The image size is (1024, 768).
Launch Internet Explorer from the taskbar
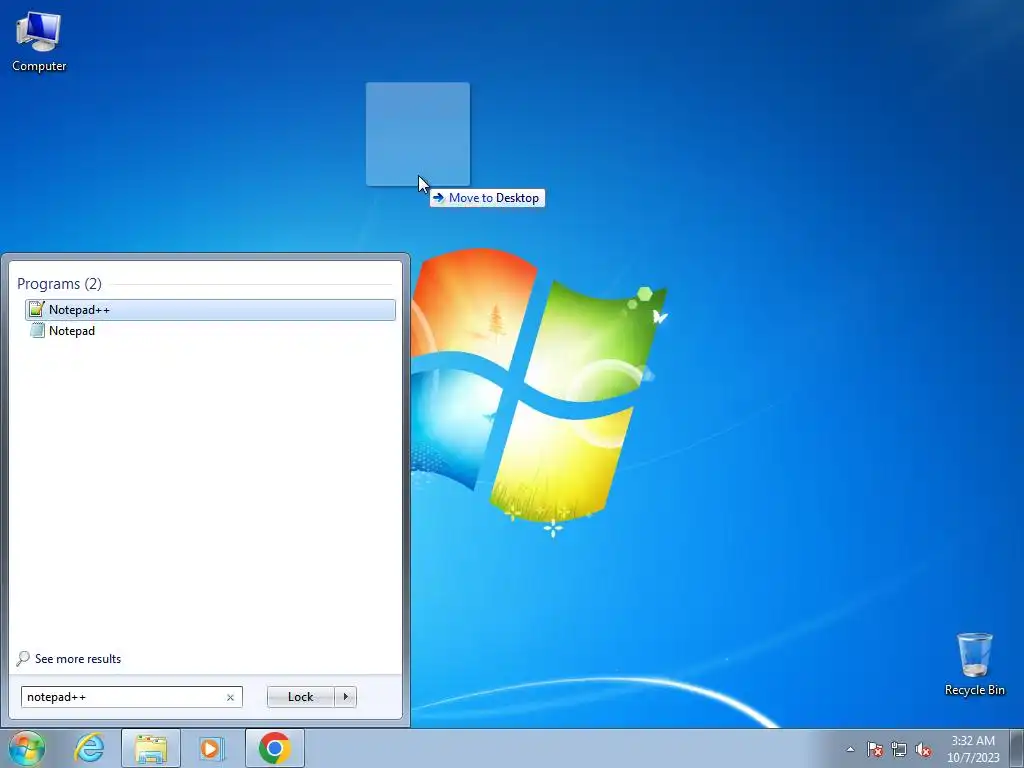click(89, 748)
